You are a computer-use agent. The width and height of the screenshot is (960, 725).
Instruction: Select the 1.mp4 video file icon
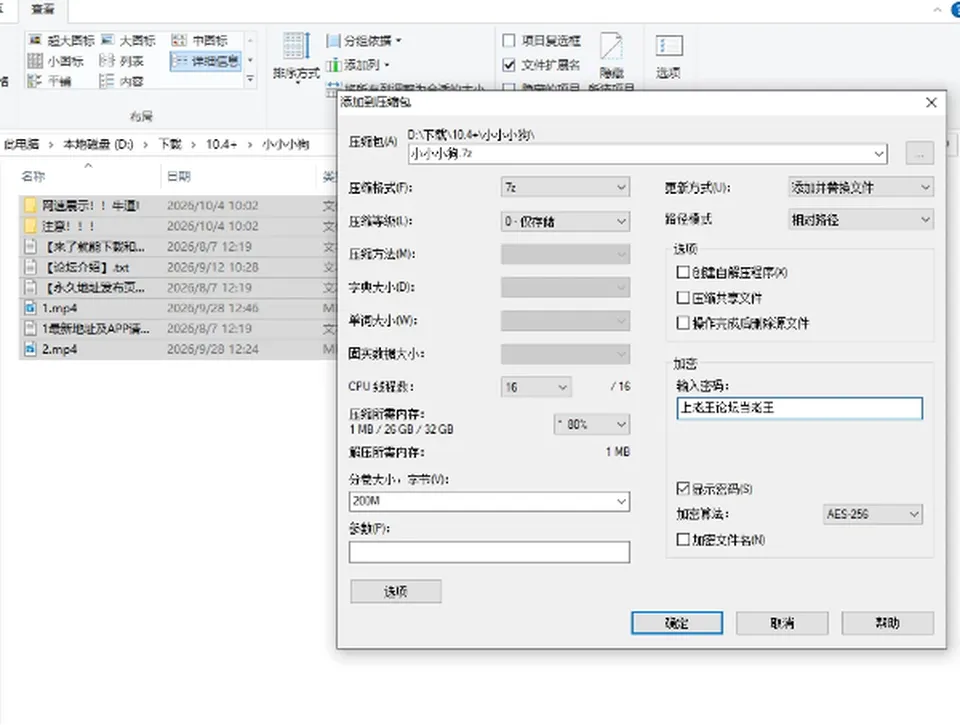(x=30, y=308)
